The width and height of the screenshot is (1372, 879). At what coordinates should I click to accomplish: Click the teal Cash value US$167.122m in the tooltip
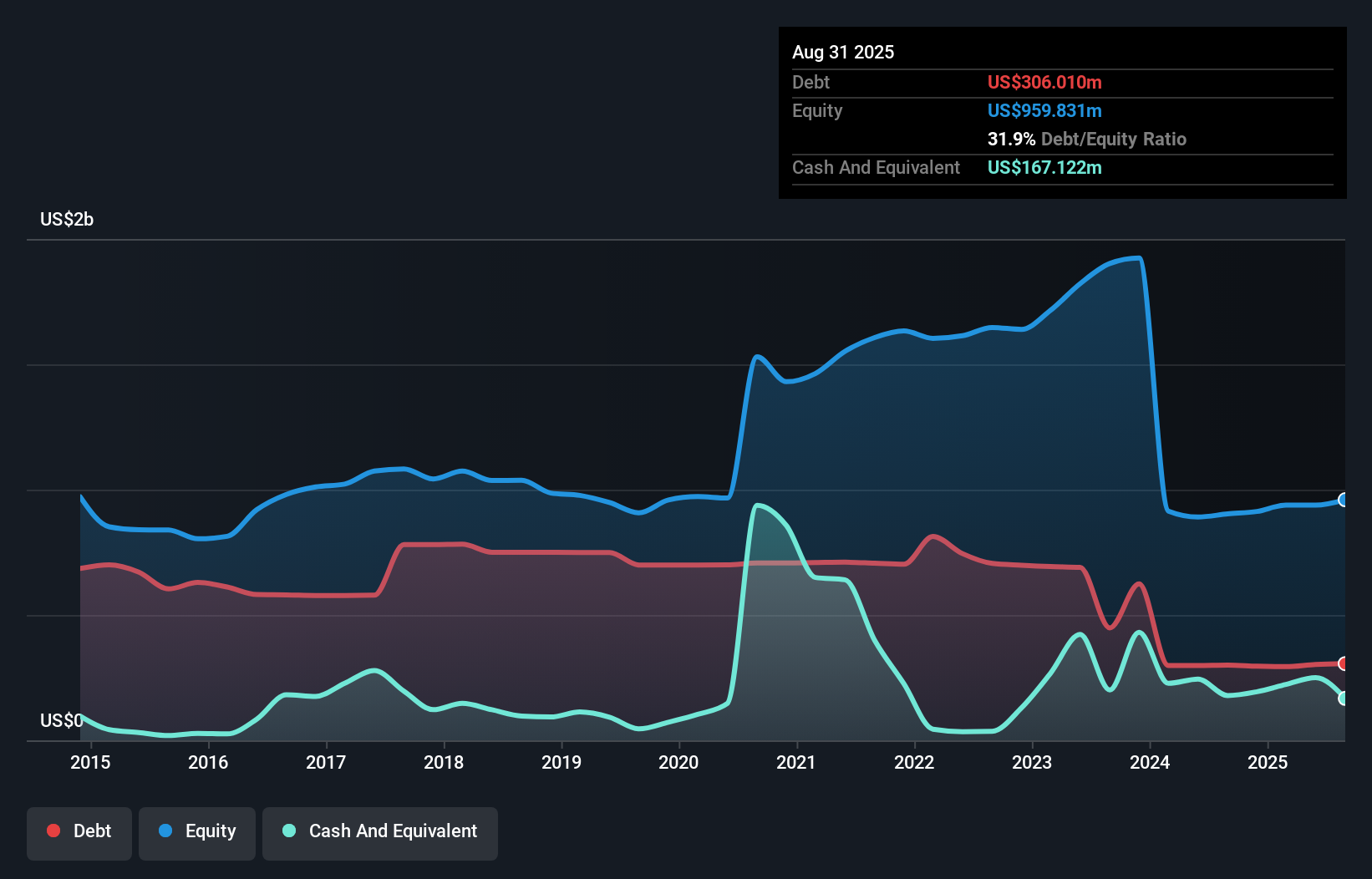[1044, 167]
